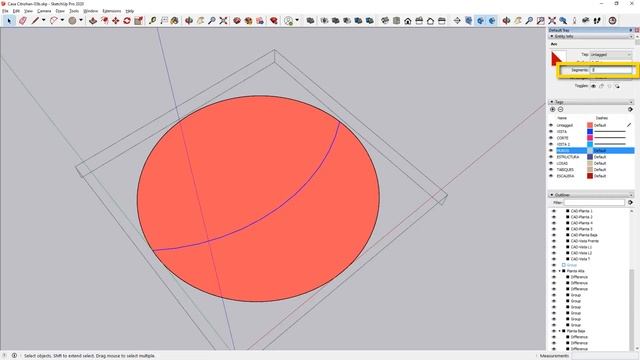This screenshot has height=360, width=640.
Task: Select the Pan hand tool in left toolbar
Action: point(200,20)
